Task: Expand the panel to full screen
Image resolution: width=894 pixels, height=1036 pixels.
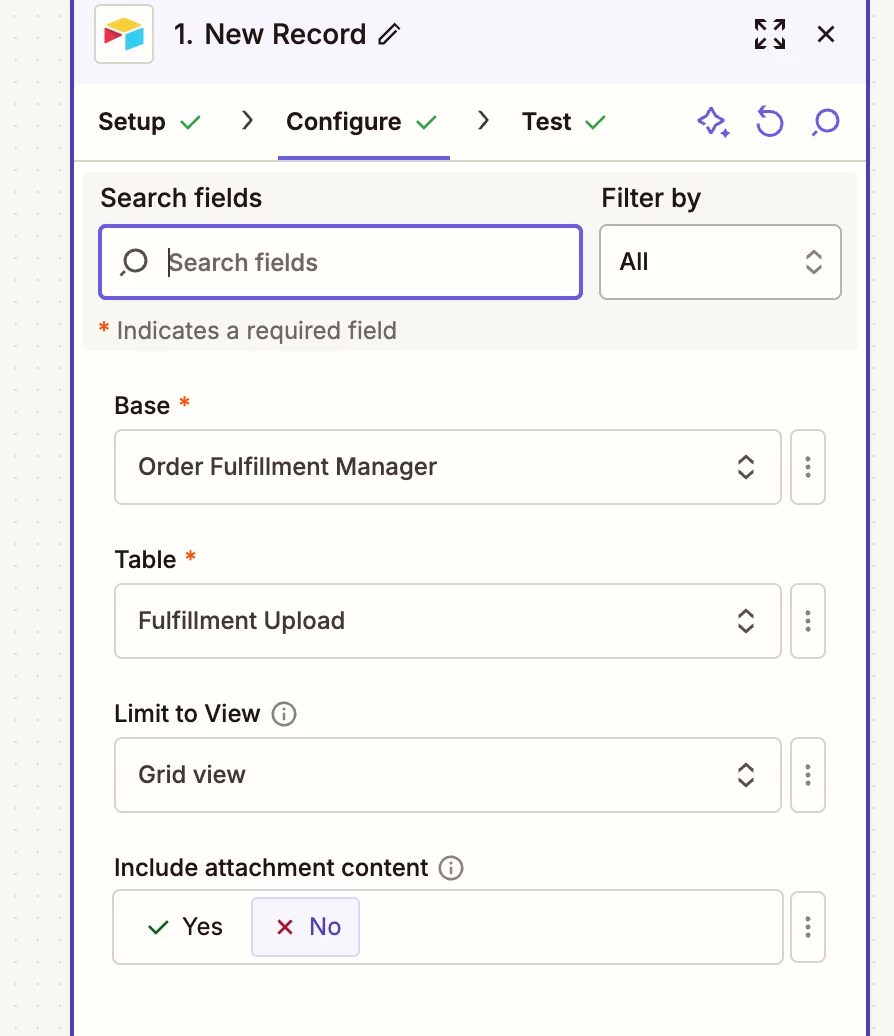Action: pyautogui.click(x=769, y=34)
